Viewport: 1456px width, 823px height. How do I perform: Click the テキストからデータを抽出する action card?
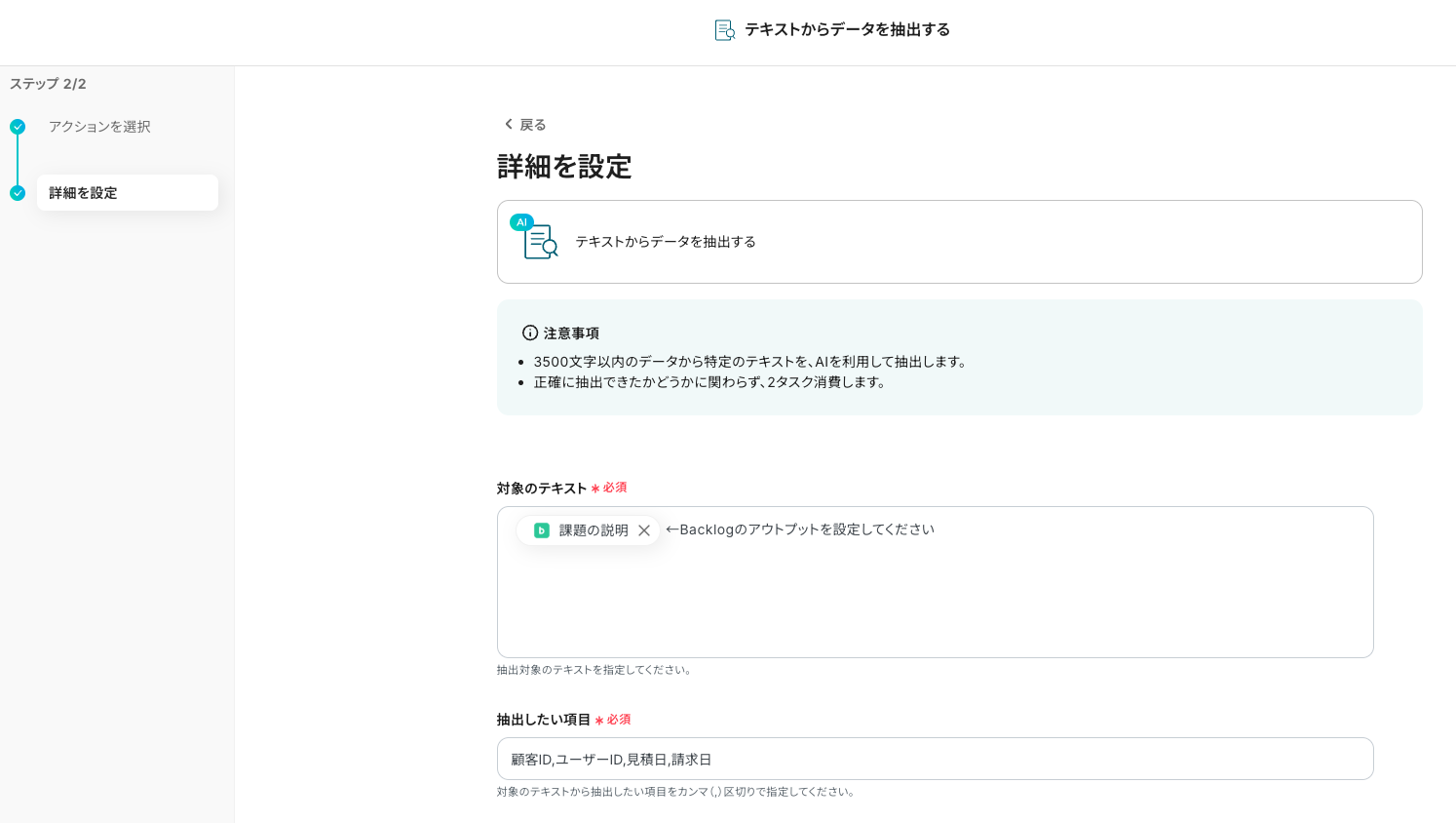[960, 242]
